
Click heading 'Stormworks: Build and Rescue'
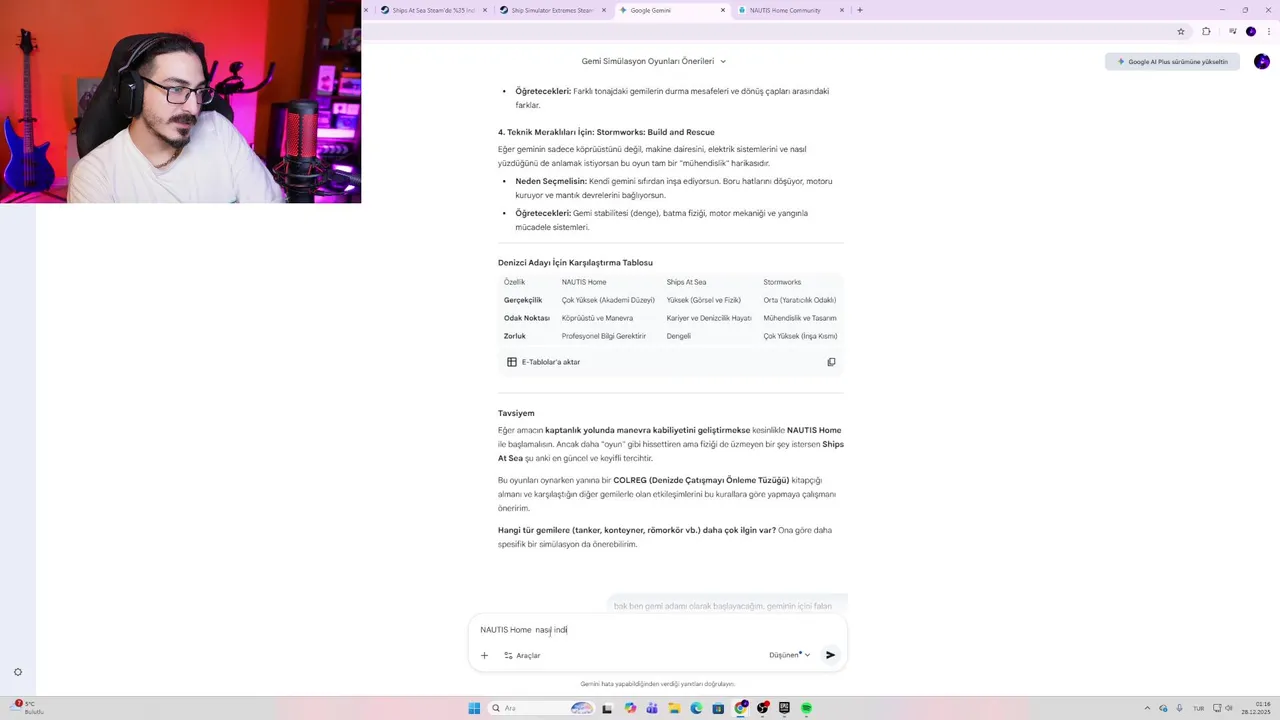pyautogui.click(x=655, y=132)
